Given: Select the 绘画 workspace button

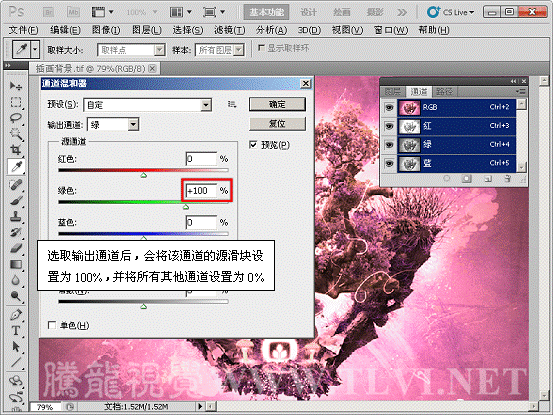Looking at the screenshot, I should (341, 12).
